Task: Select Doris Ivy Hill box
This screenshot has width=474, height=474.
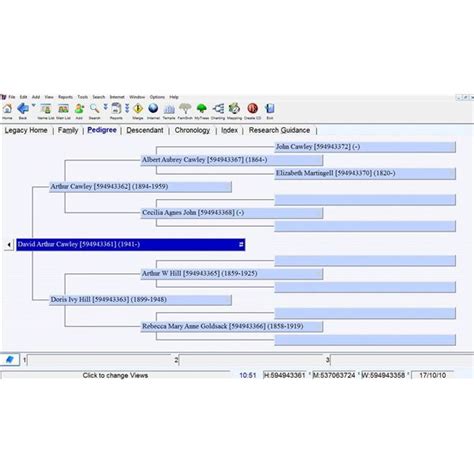Action: [x=140, y=300]
